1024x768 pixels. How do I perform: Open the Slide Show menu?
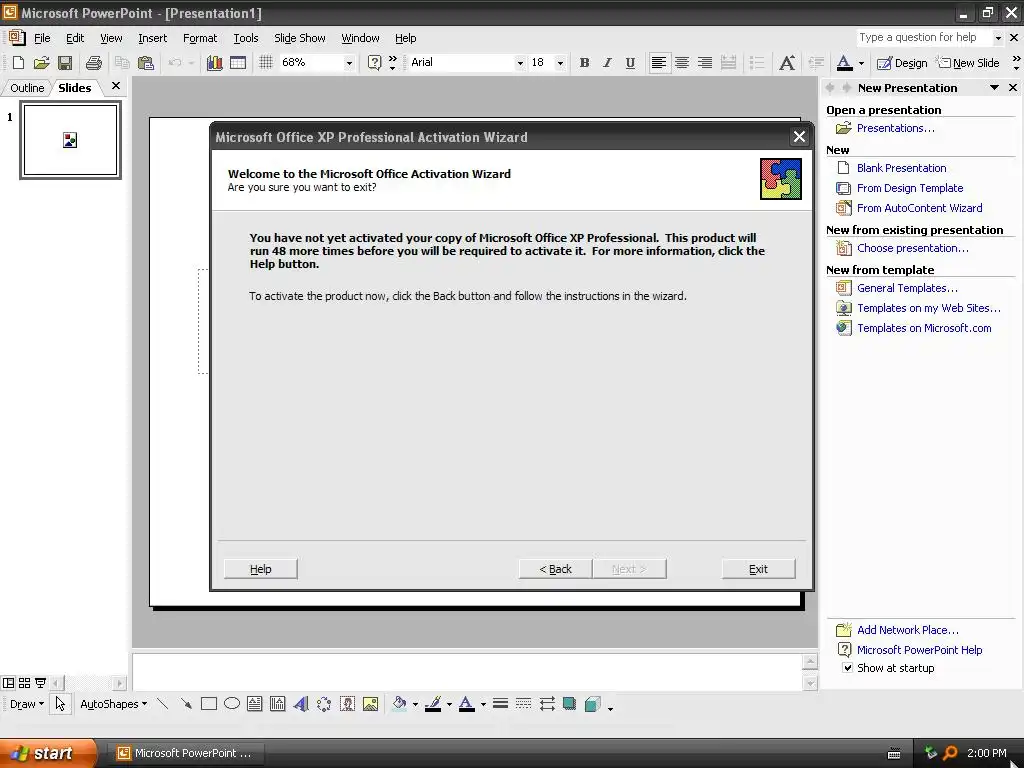[300, 38]
